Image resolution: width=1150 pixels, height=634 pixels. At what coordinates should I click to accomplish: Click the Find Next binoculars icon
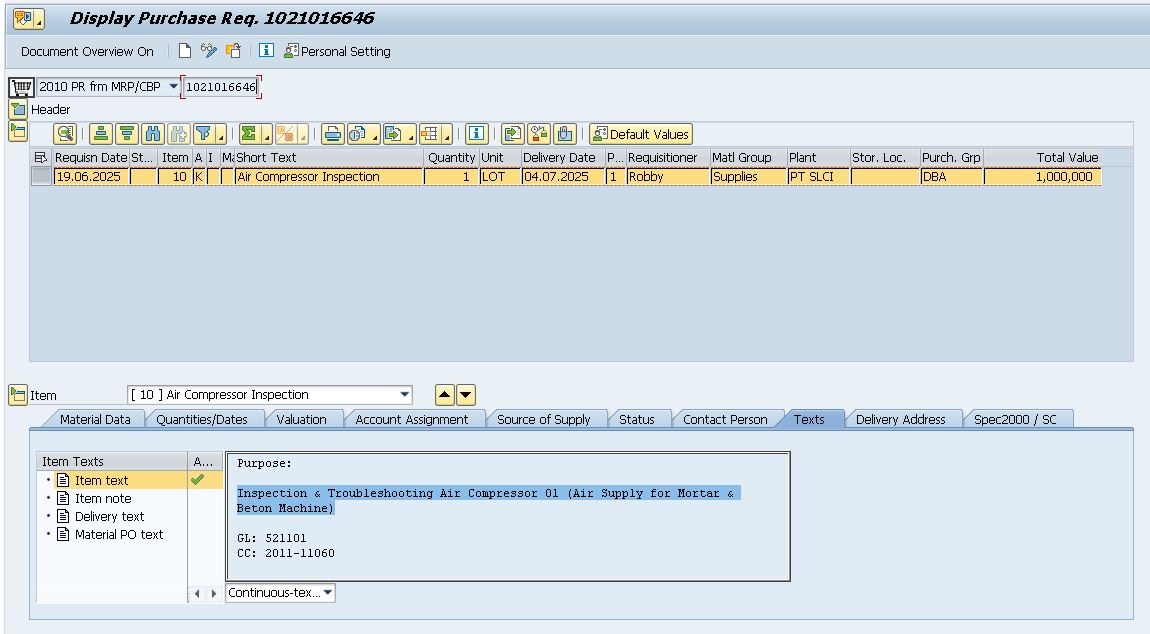(178, 134)
